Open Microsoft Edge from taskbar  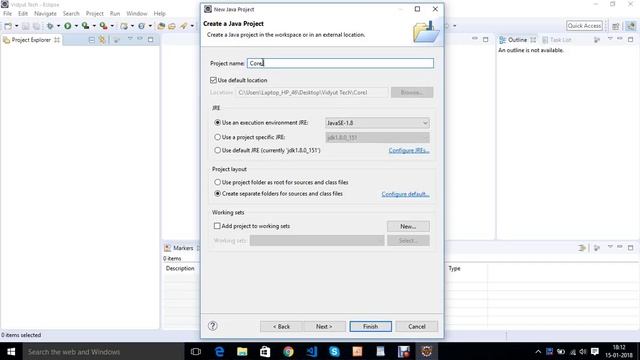coord(219,351)
